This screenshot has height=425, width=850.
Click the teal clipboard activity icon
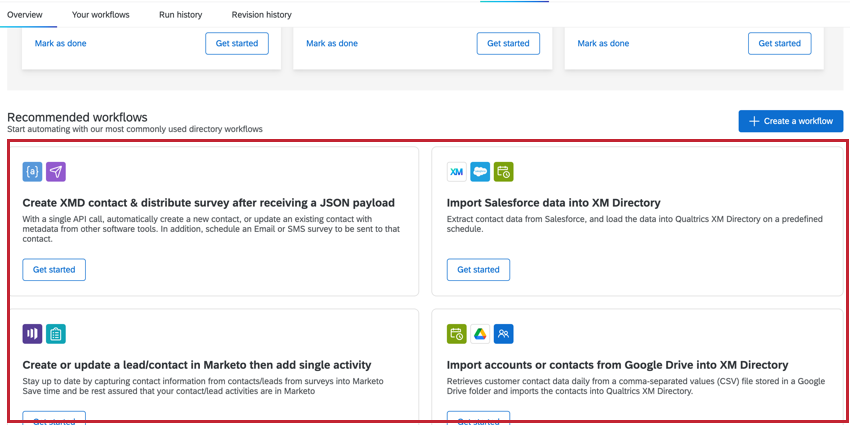56,334
